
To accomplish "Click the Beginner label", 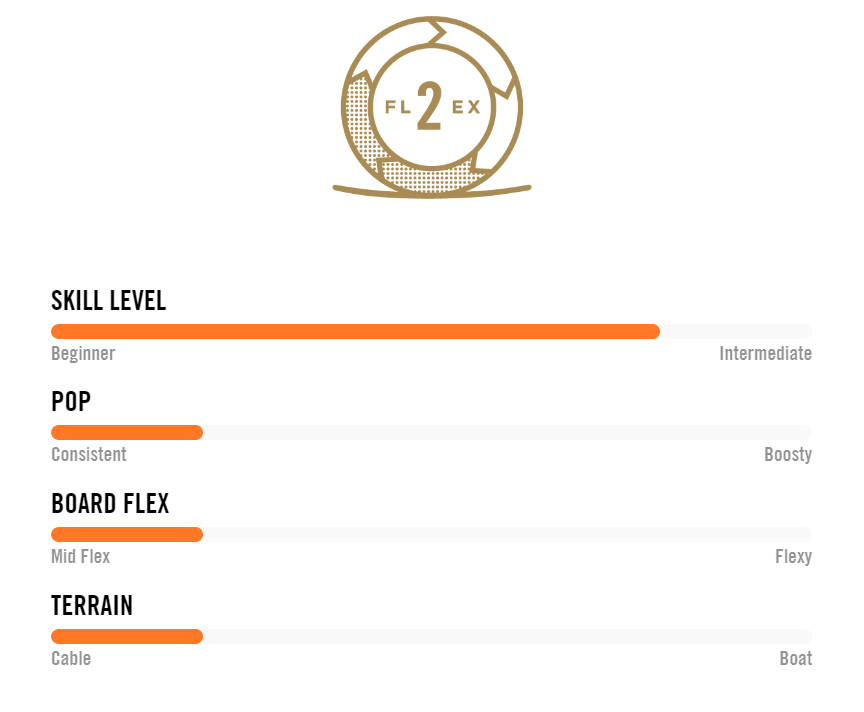I will pos(83,353).
